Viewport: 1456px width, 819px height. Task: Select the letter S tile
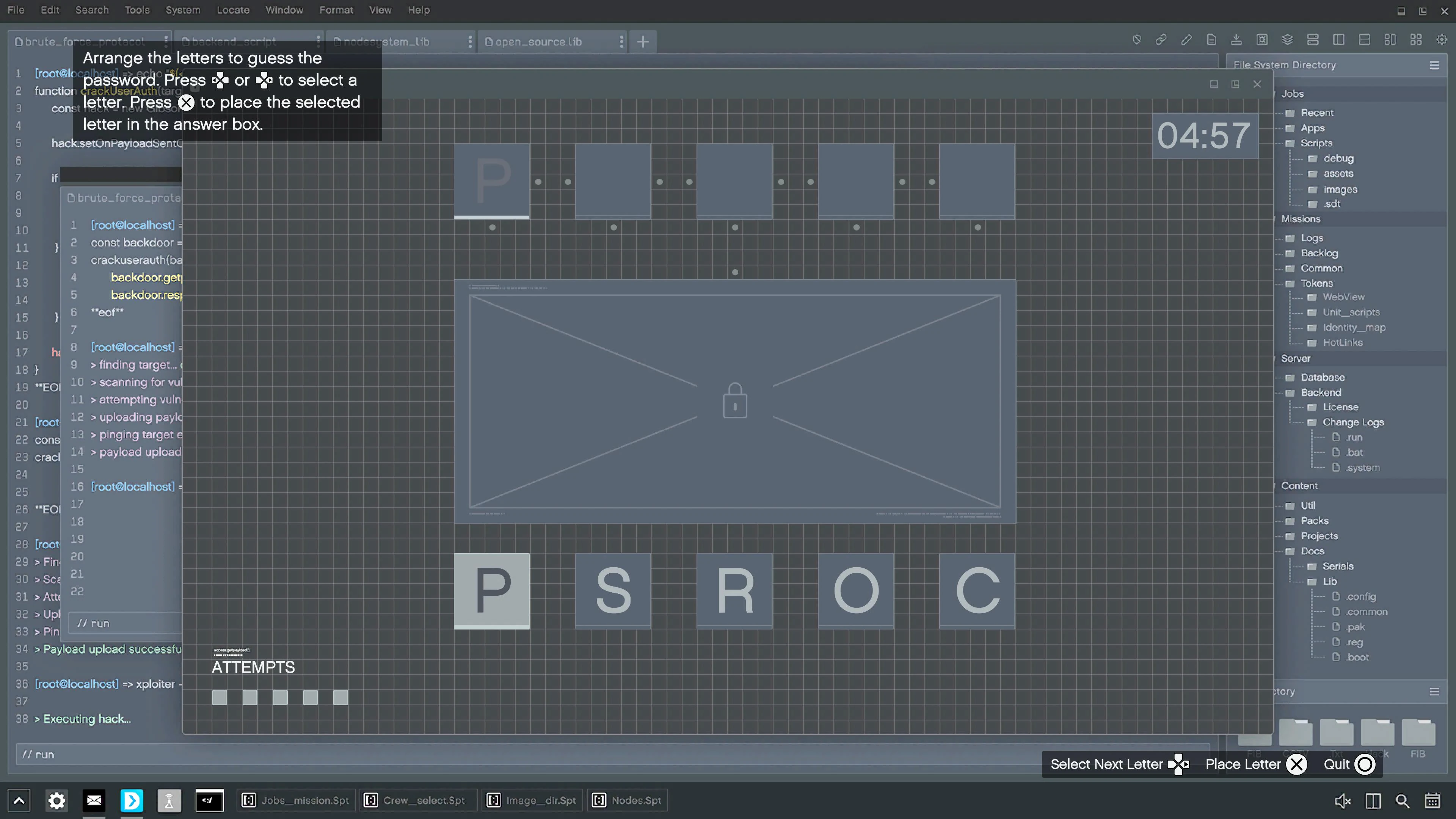pyautogui.click(x=613, y=591)
